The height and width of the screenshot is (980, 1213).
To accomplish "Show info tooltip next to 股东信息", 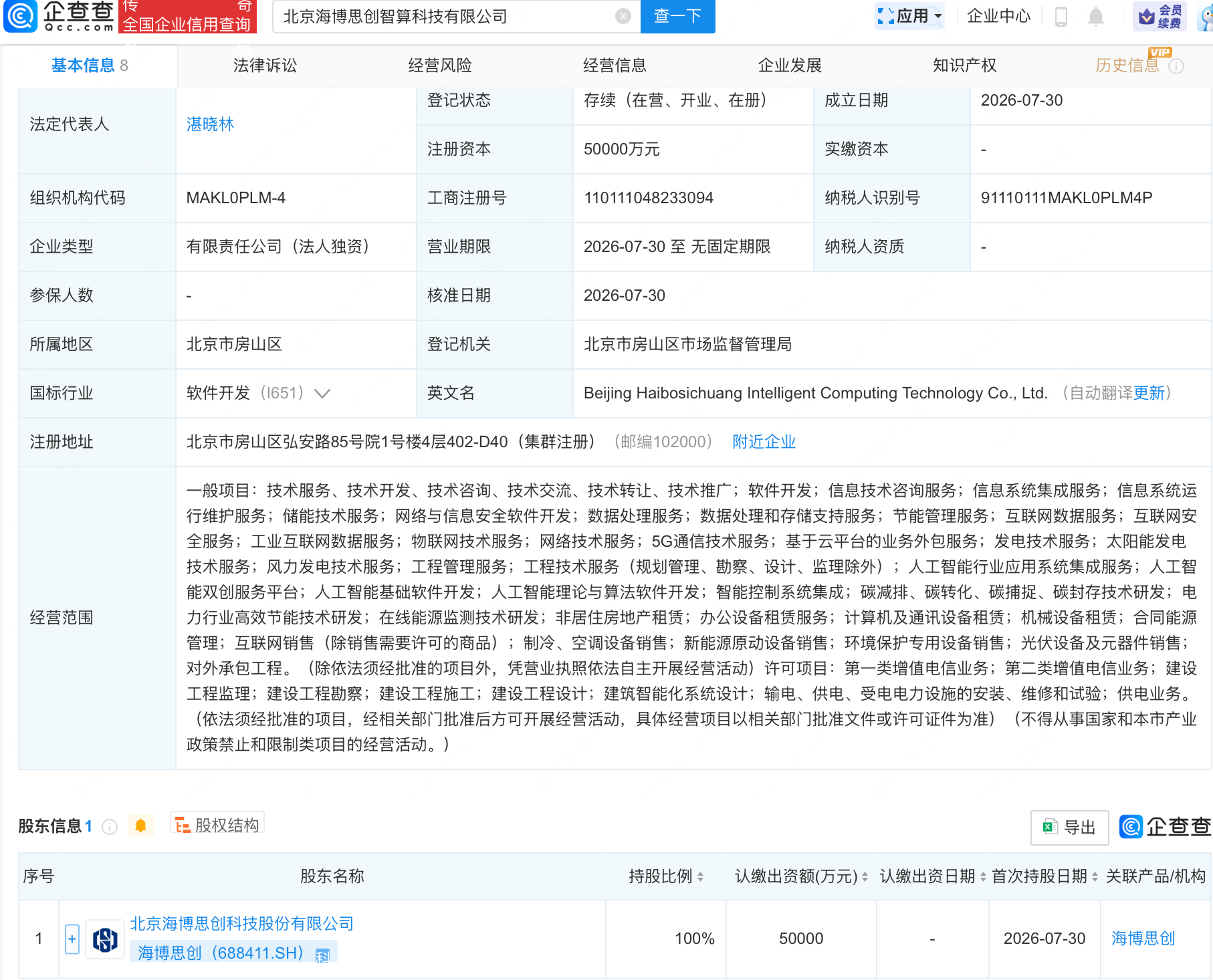I will 110,827.
